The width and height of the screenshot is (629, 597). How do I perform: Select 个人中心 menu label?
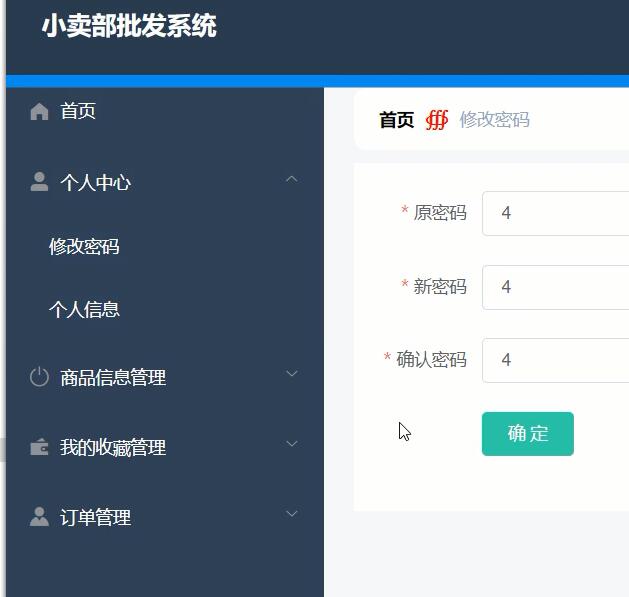[x=95, y=183]
